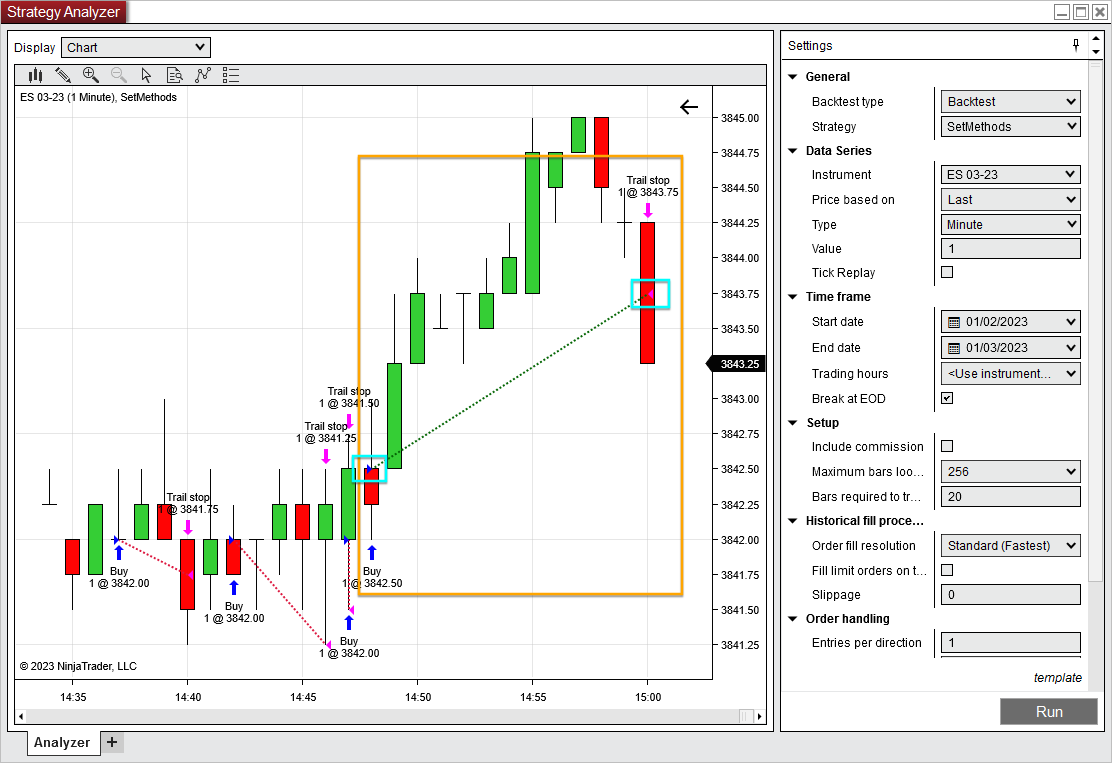Open the Strategy SetMethods dropdown
The image size is (1112, 763).
click(1010, 126)
